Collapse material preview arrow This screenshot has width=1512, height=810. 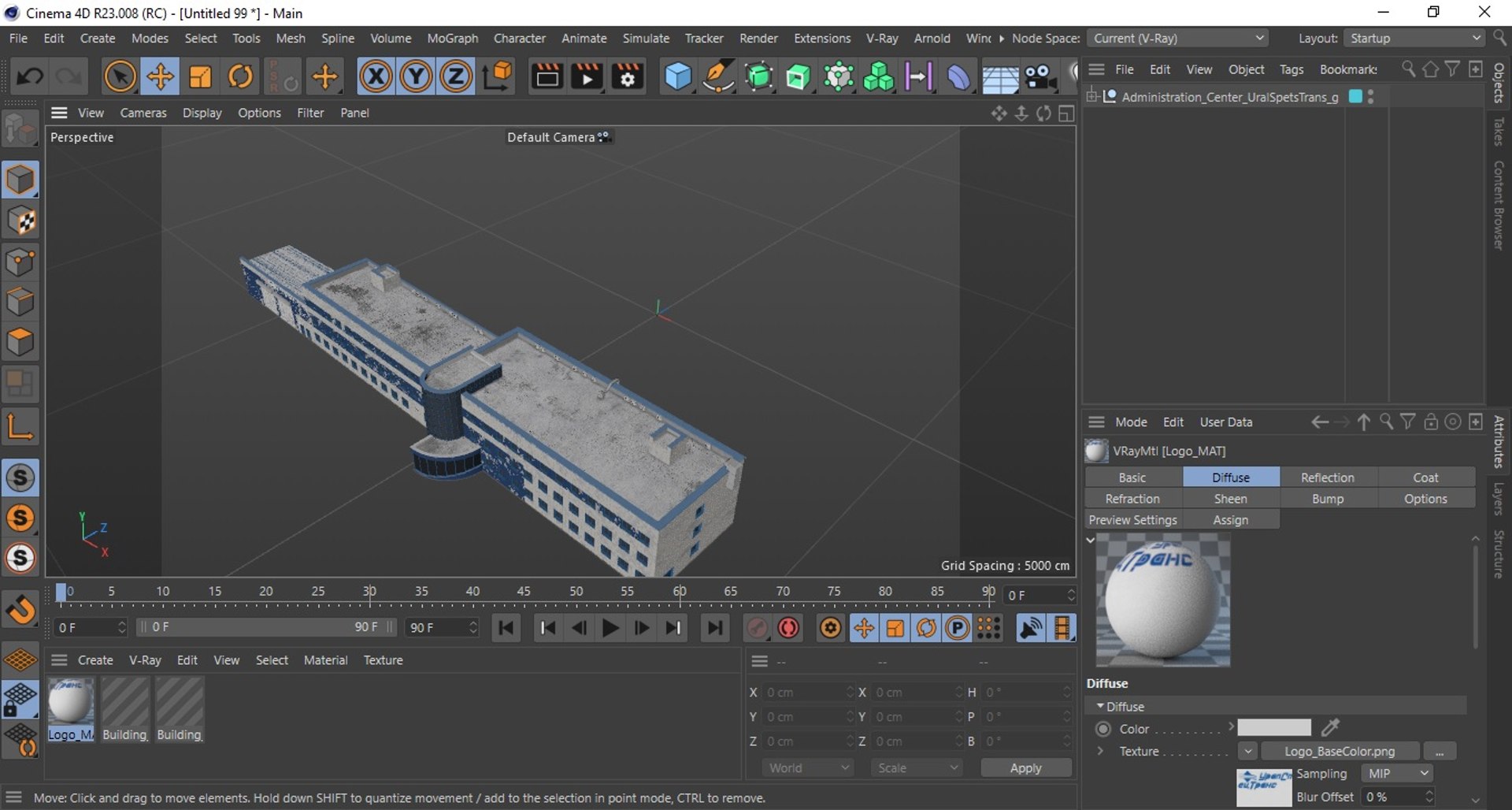1091,541
